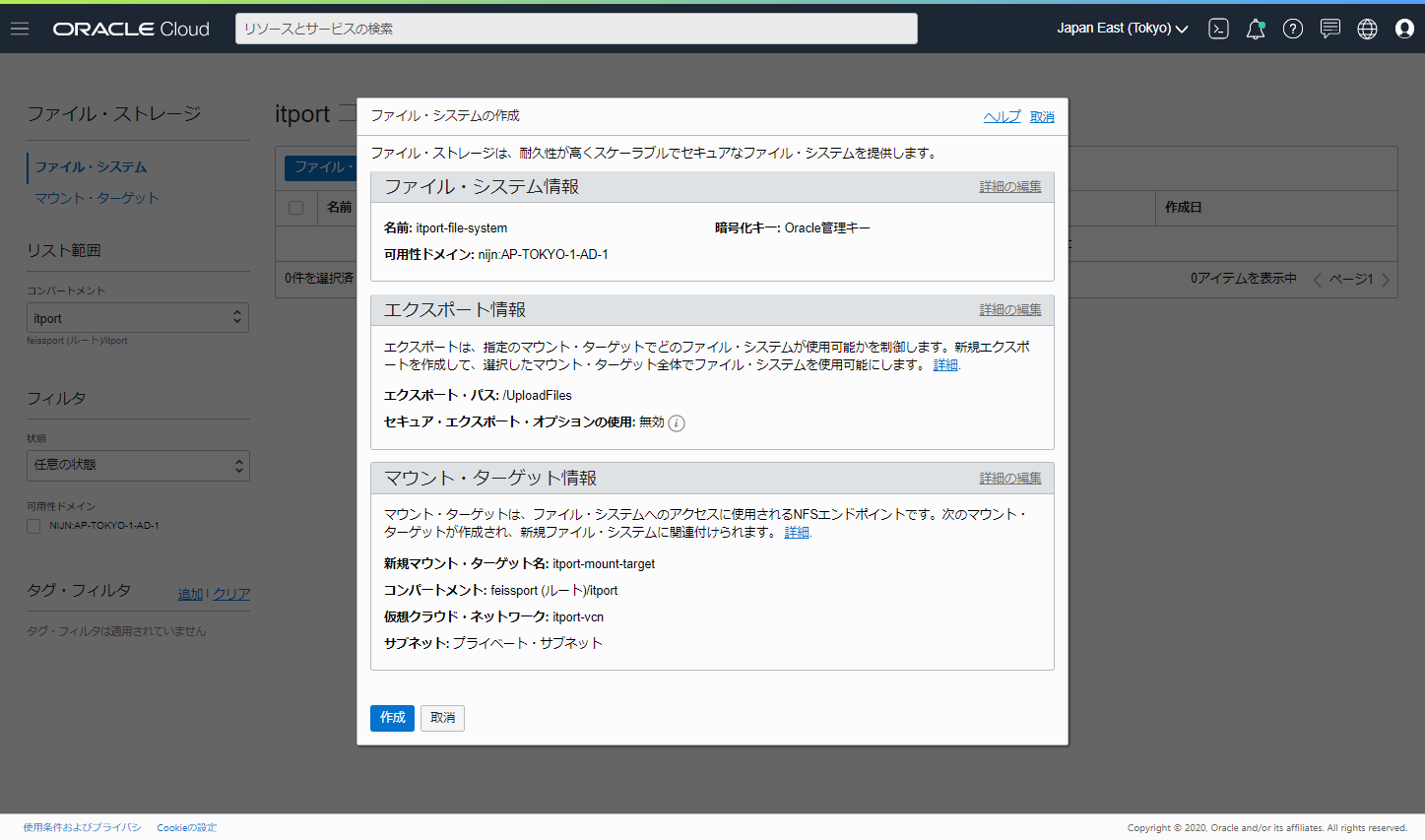
Task: Click the itport-mount-target name value
Action: [604, 564]
